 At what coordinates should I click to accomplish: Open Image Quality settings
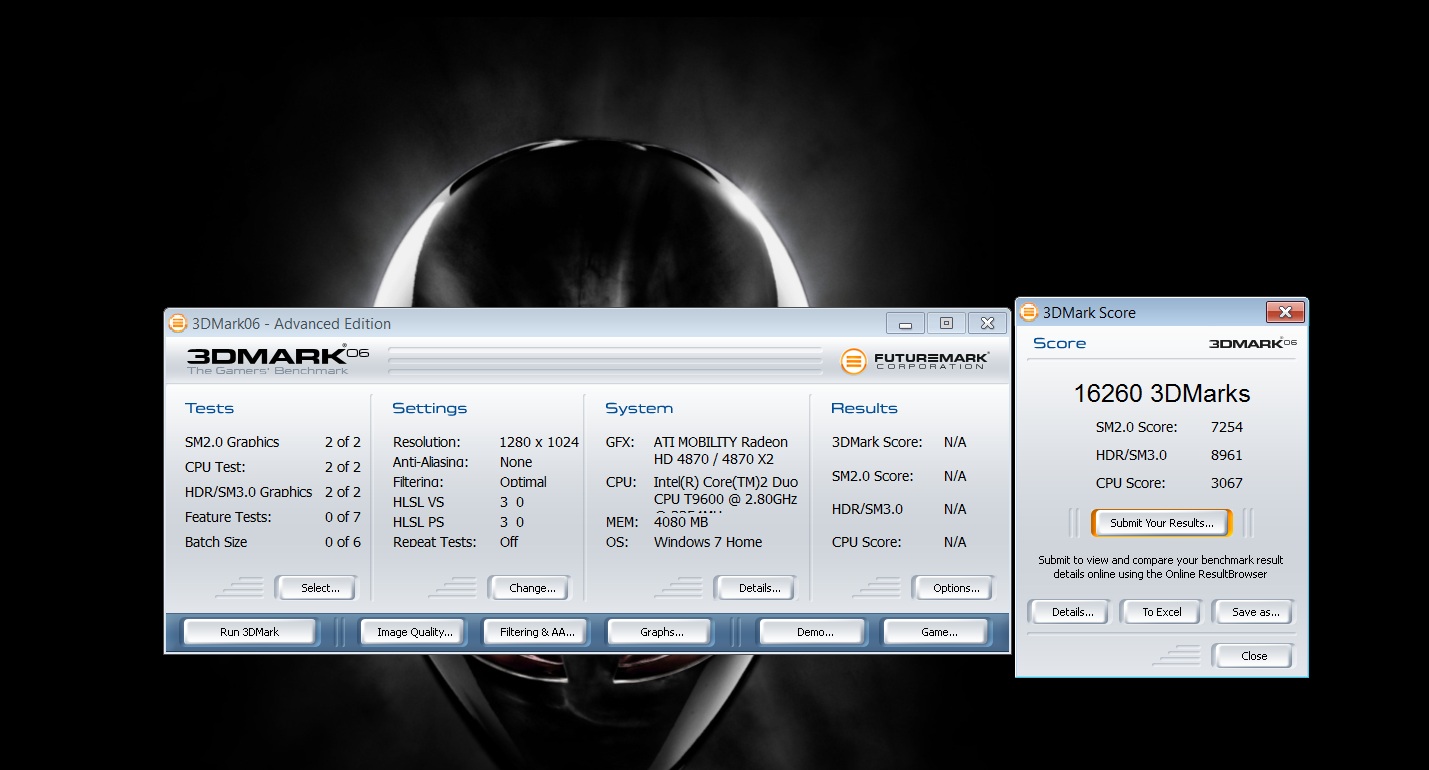coord(414,632)
